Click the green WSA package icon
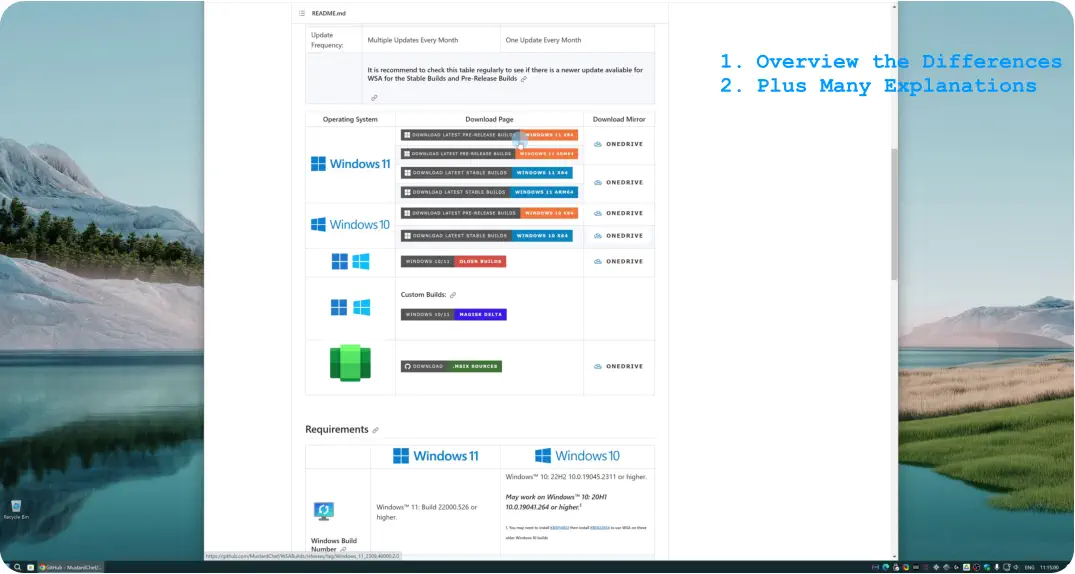This screenshot has height=574, width=1075. [350, 364]
